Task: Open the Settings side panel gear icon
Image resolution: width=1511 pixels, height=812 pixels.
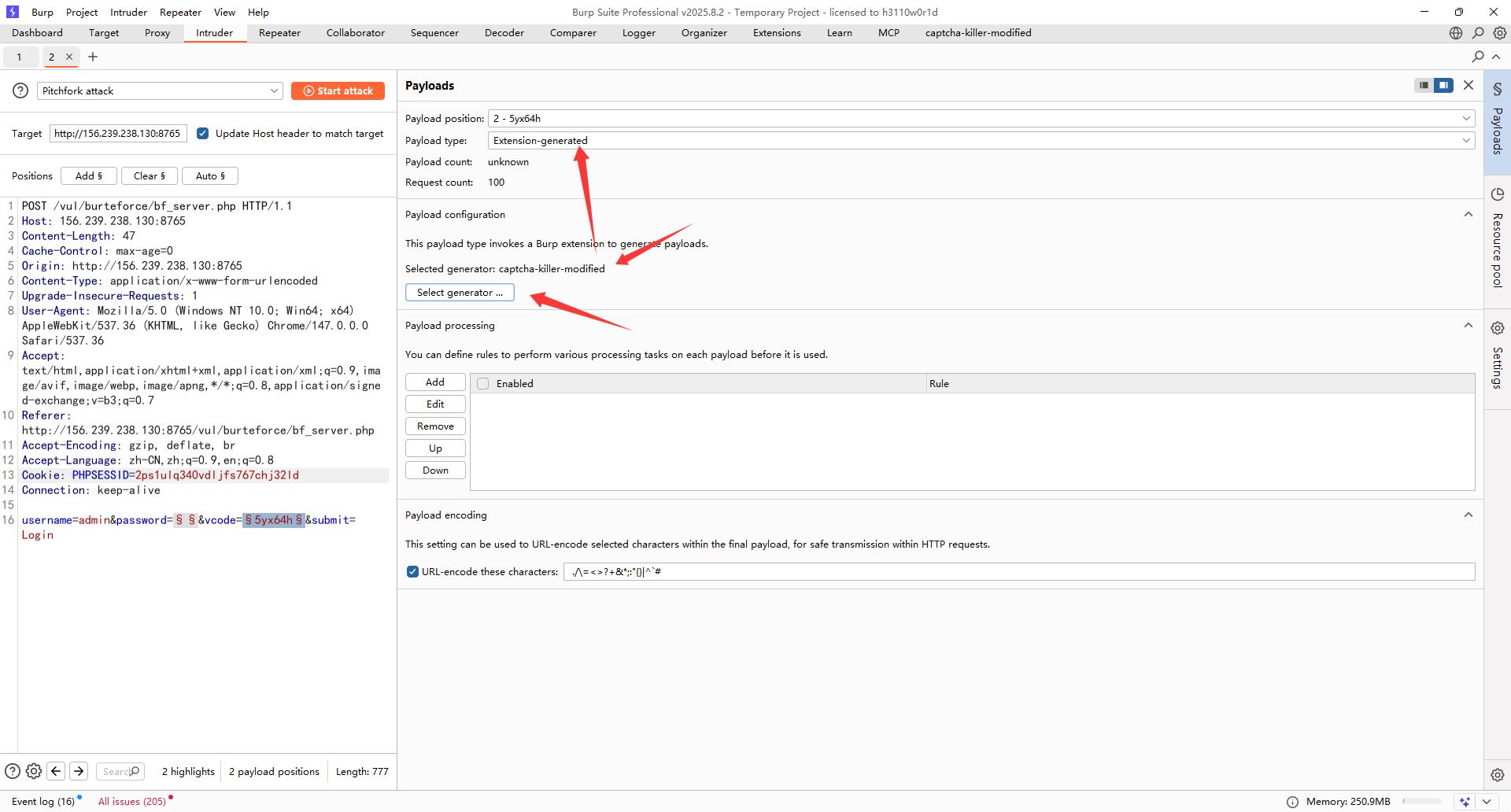Action: pyautogui.click(x=1497, y=328)
